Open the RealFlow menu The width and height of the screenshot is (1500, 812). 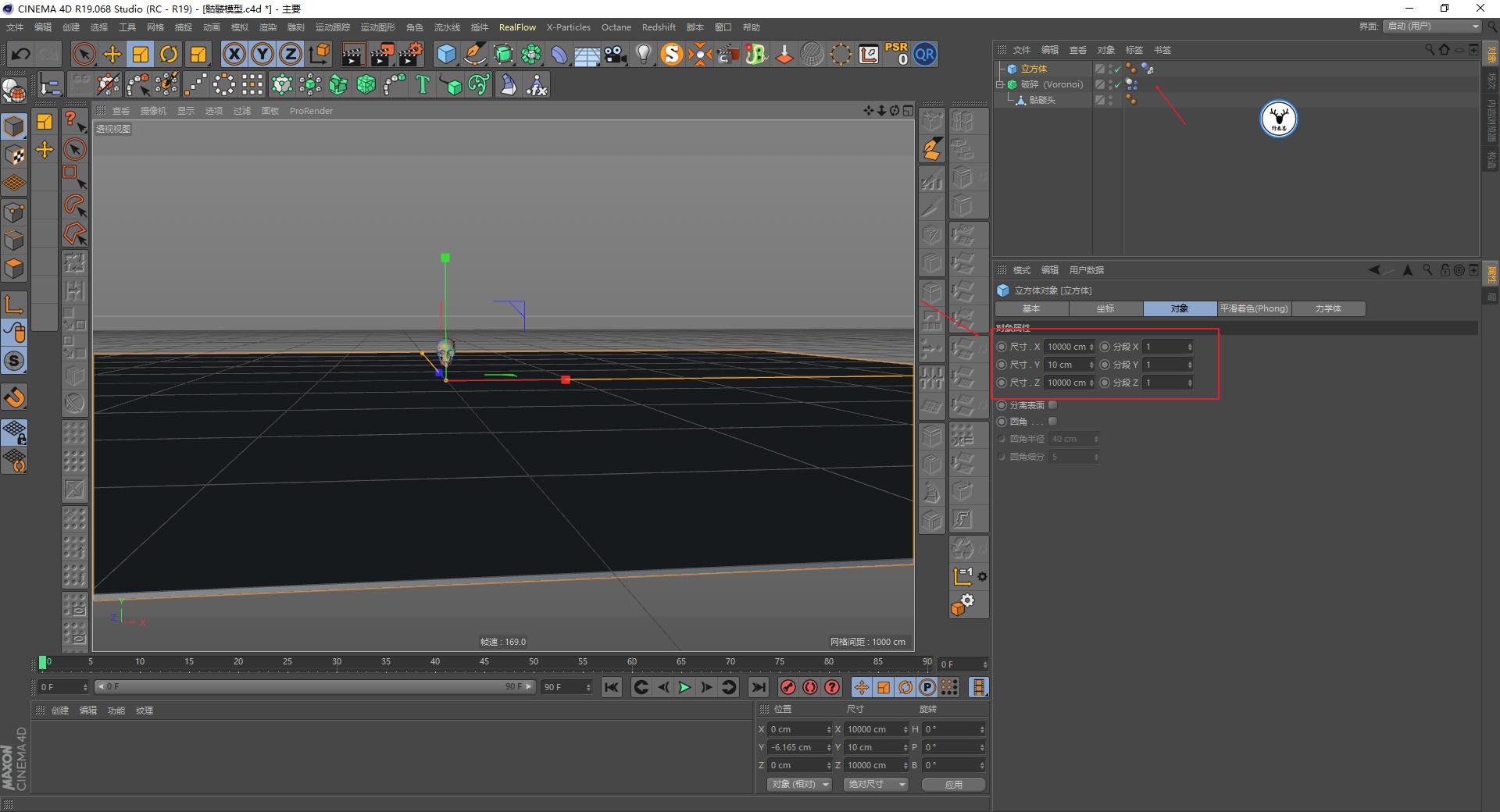point(517,27)
